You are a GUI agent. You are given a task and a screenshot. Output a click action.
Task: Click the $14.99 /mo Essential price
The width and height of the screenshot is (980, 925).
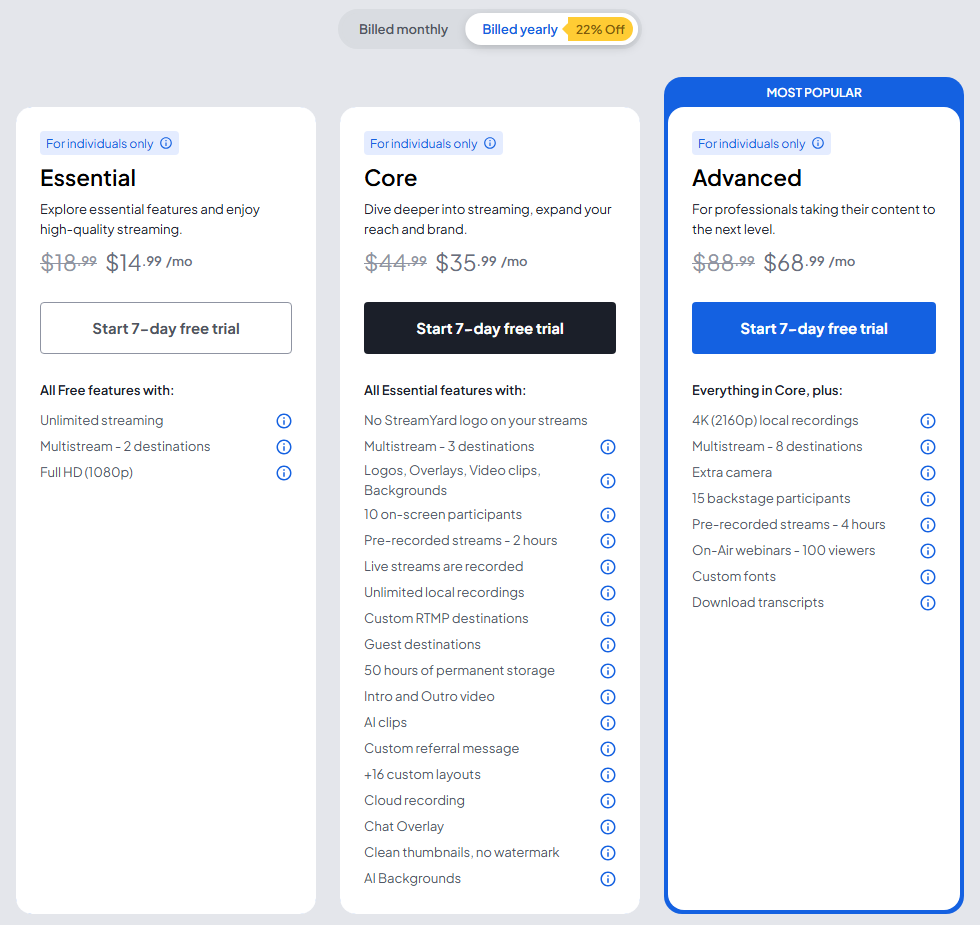click(149, 262)
